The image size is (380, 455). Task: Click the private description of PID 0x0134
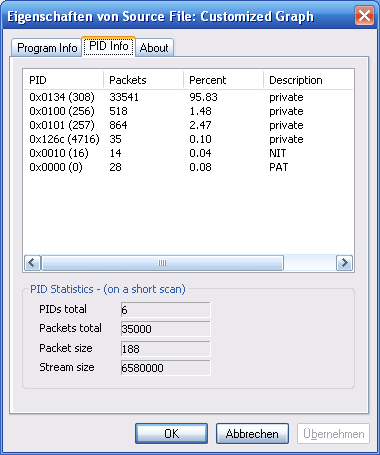286,97
